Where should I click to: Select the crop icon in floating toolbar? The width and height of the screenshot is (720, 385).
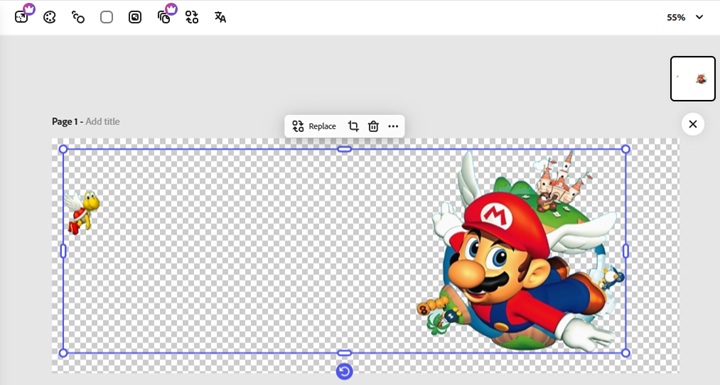click(353, 126)
